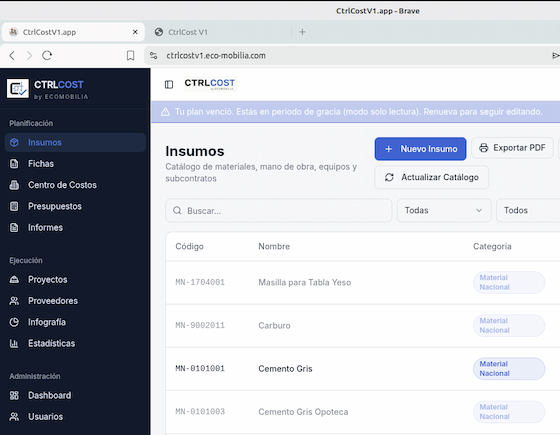This screenshot has width=560, height=435.
Task: Click the search magnifier icon
Action: point(177,211)
